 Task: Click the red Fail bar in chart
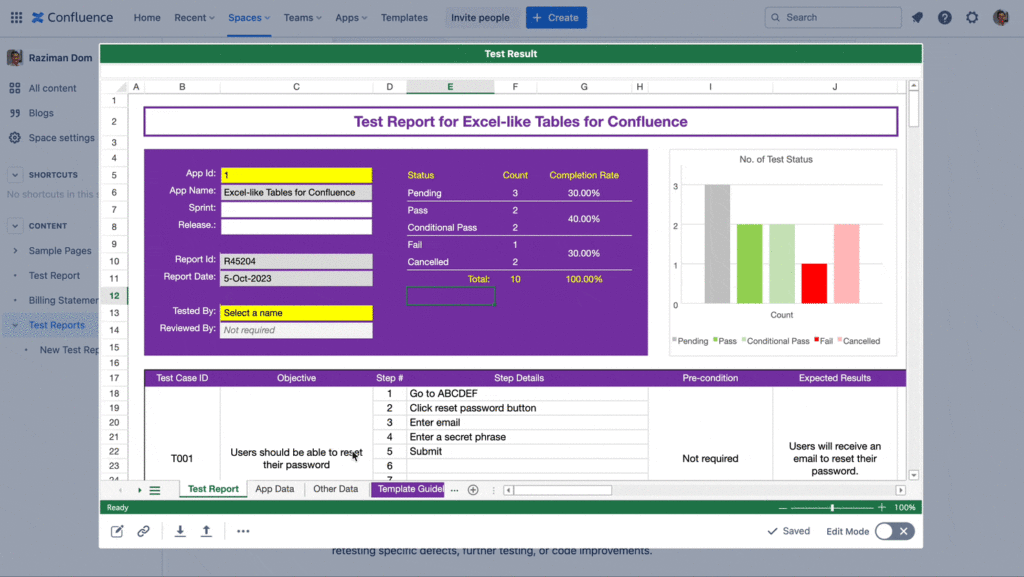click(814, 284)
